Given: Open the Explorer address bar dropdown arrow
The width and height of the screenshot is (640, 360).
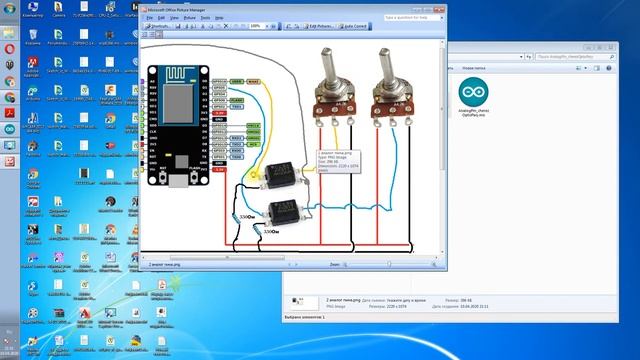Looking at the screenshot, I should [x=521, y=57].
